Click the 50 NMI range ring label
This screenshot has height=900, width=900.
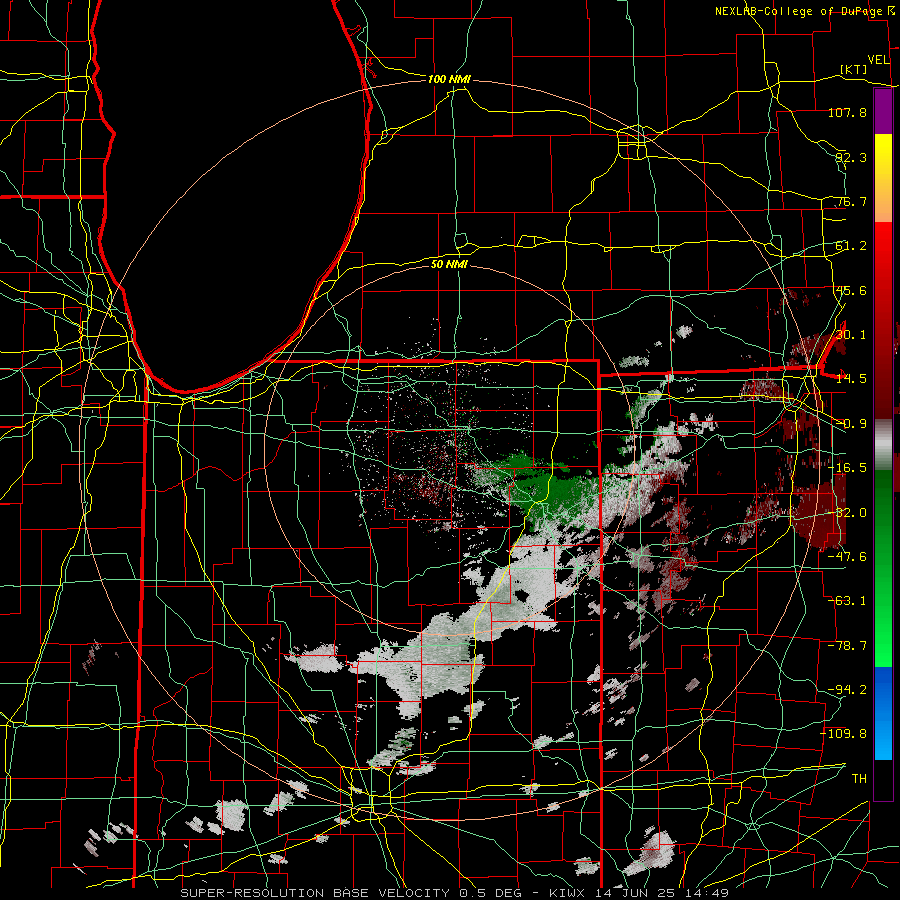[449, 264]
